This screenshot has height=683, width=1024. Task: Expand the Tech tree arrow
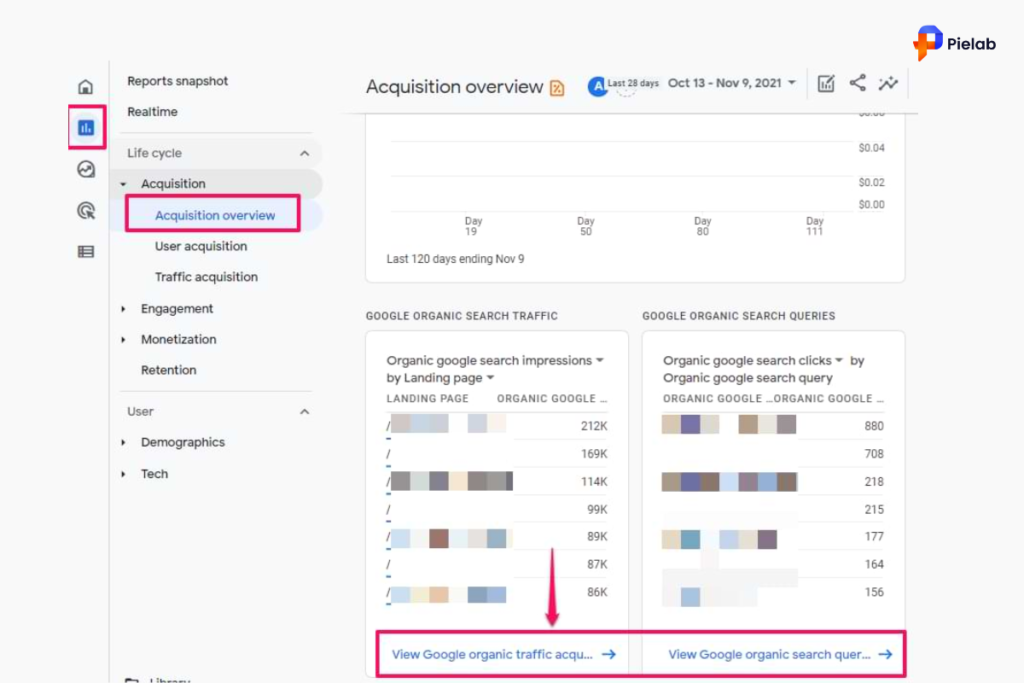tap(123, 474)
